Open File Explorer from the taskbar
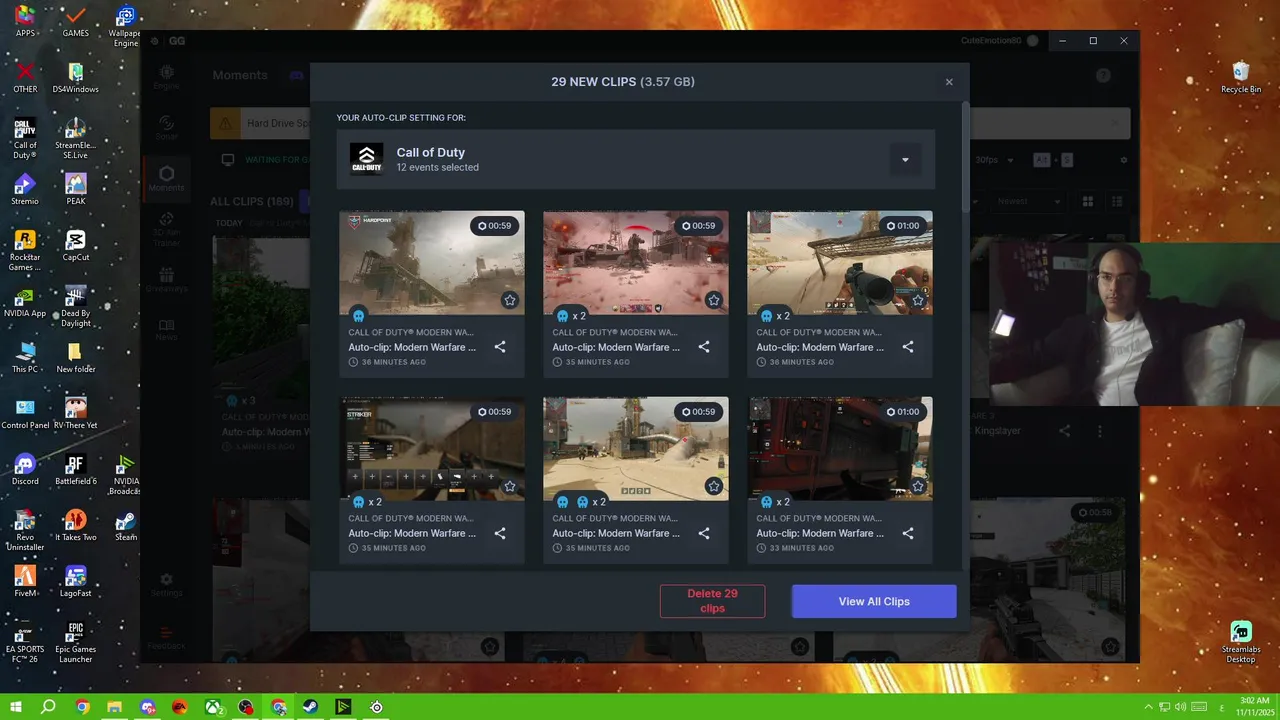Screen dimensions: 1280x720 [x=115, y=707]
